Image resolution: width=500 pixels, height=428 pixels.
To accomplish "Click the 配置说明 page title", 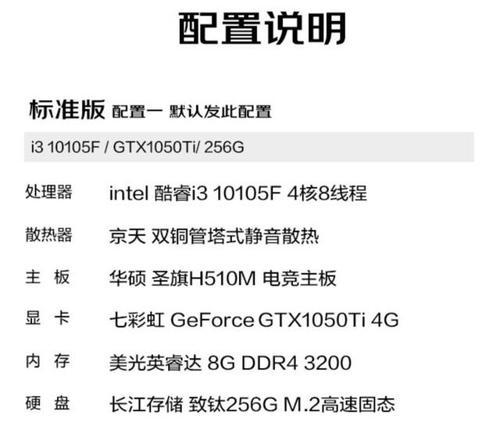I will click(x=262, y=28).
